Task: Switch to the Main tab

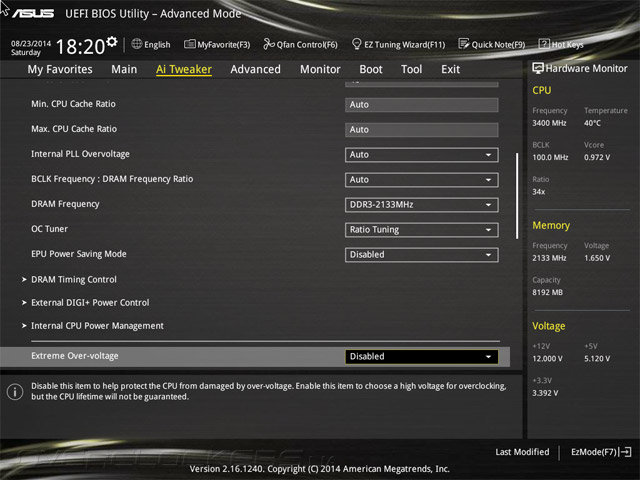Action: pos(124,69)
